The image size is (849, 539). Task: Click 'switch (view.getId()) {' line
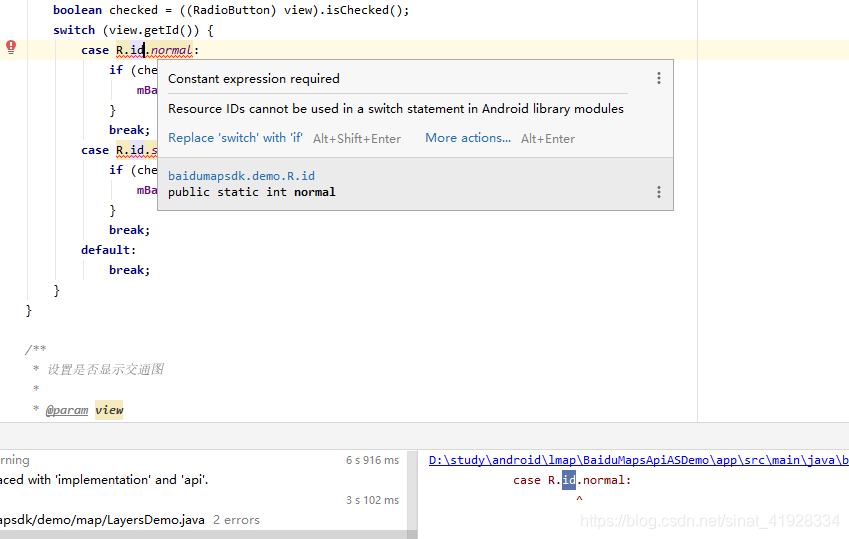tap(133, 30)
